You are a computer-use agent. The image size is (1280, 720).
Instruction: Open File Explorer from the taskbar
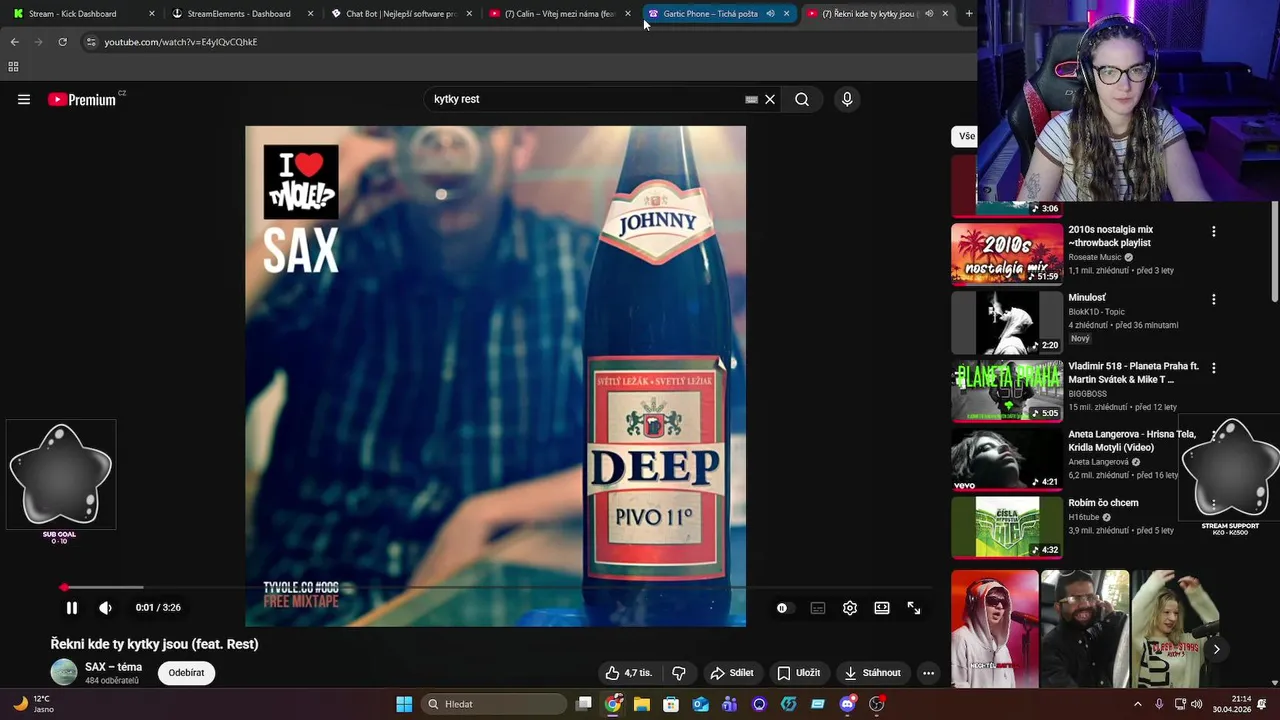pos(642,704)
